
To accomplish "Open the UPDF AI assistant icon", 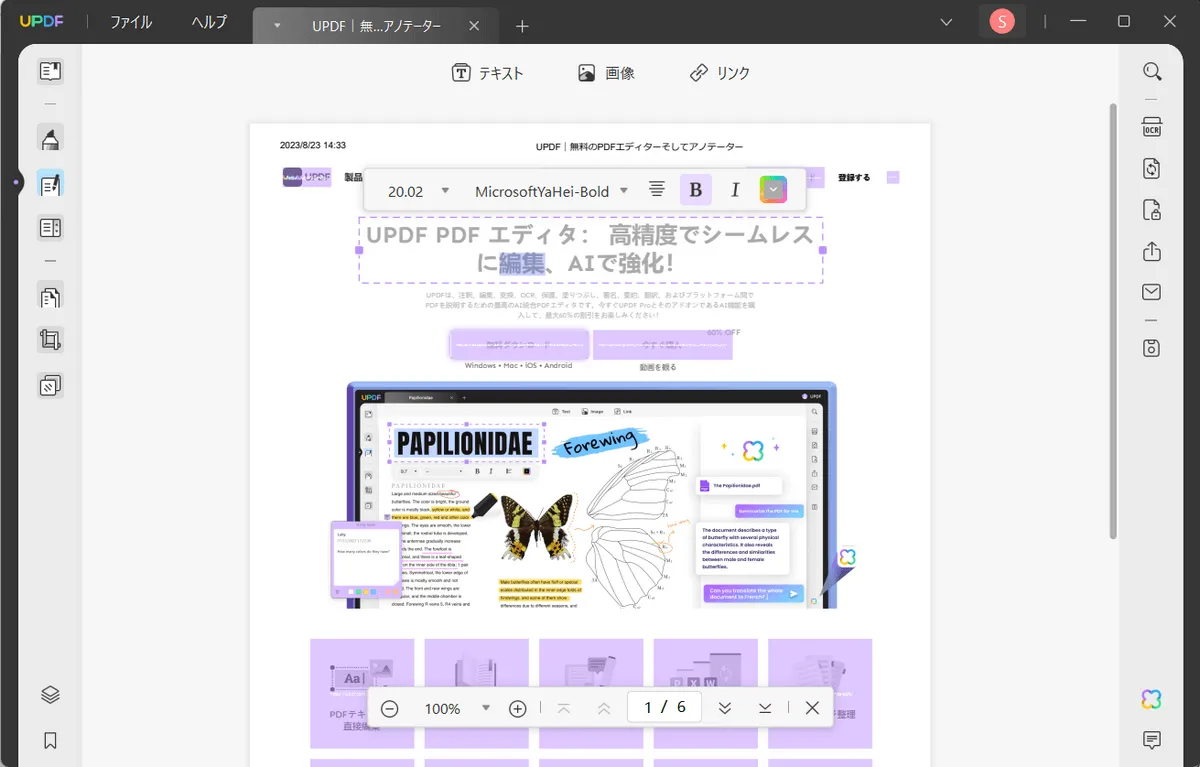I will coord(1152,700).
